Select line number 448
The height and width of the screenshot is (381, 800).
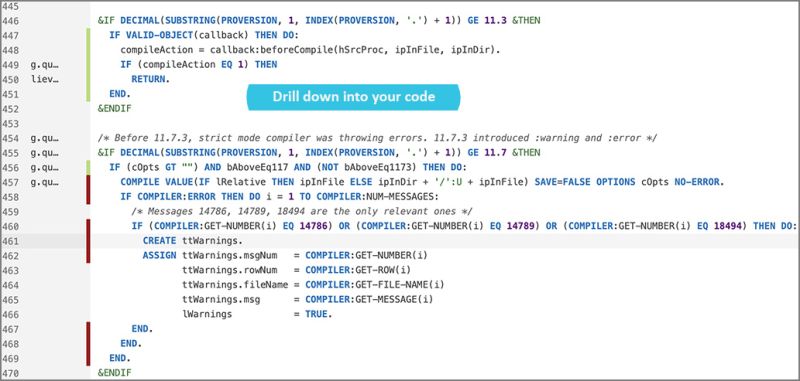(11, 50)
